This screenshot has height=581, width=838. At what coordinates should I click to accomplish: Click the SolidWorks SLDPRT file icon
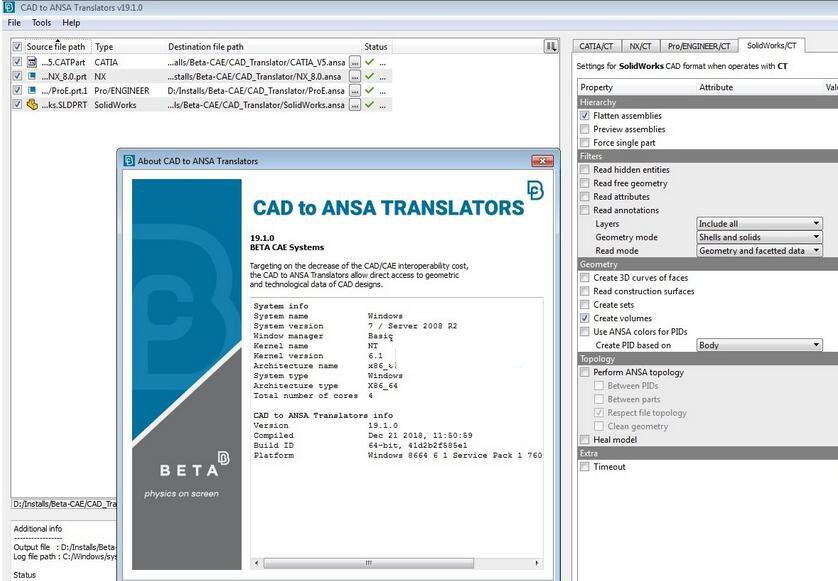[x=32, y=105]
